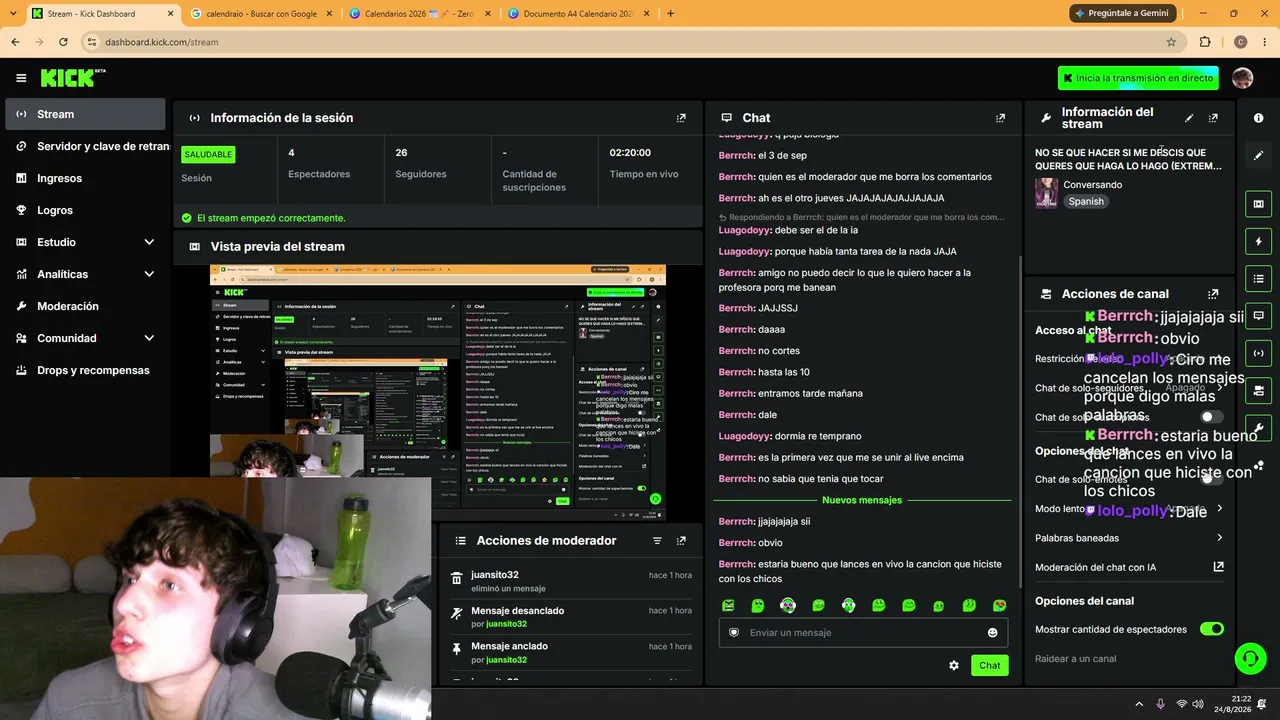Viewport: 1280px width, 720px height.
Task: Click the Nuevos mensajes divider label
Action: 862,500
